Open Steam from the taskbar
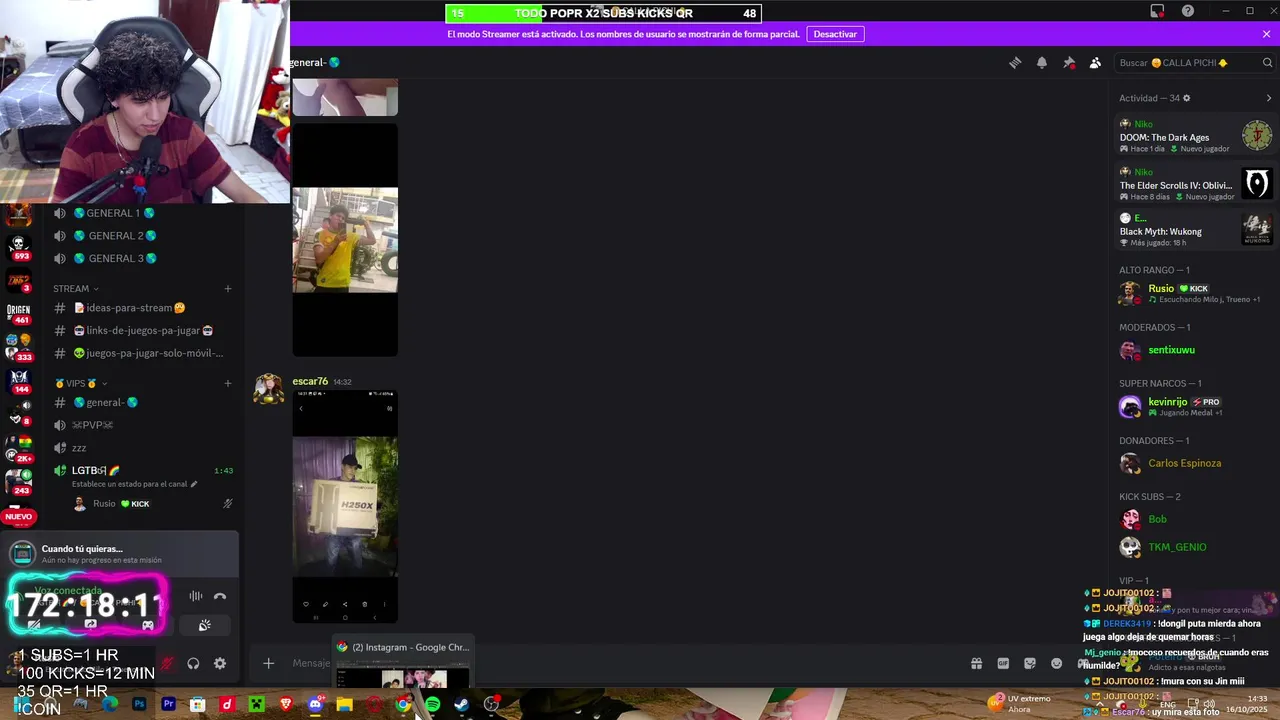1280x720 pixels. pyautogui.click(x=461, y=704)
